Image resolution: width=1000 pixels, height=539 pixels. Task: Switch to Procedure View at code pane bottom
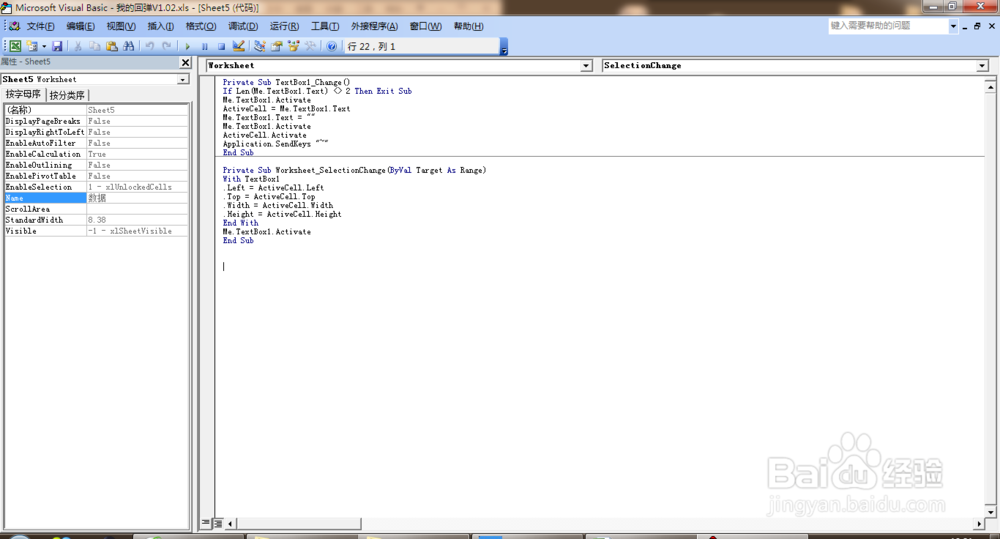point(206,523)
